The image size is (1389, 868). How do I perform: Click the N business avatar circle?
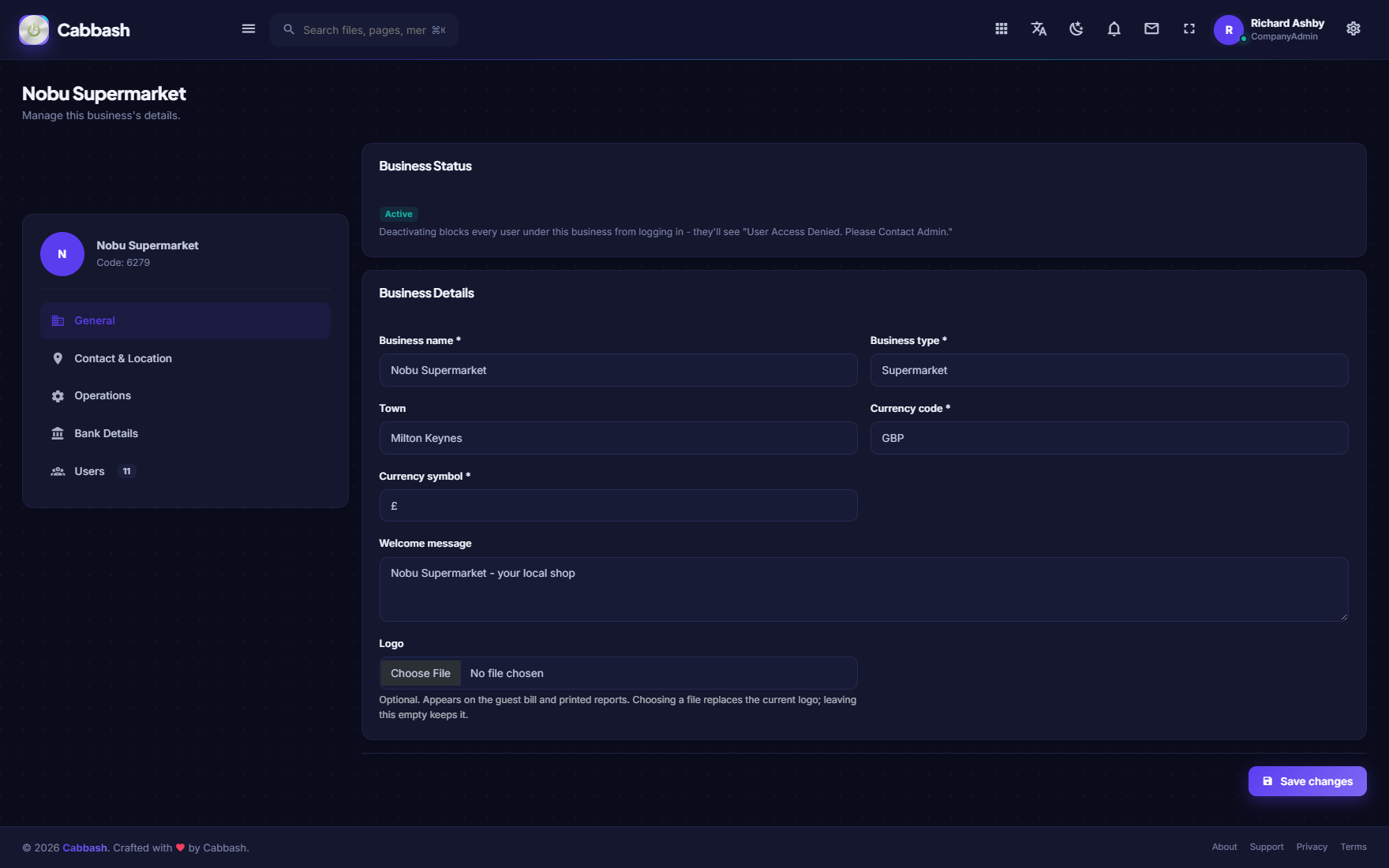pyautogui.click(x=62, y=254)
